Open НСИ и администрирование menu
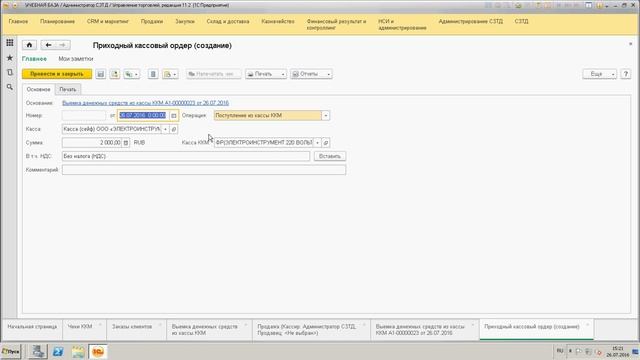Viewport: 640px width, 360px height. click(402, 24)
